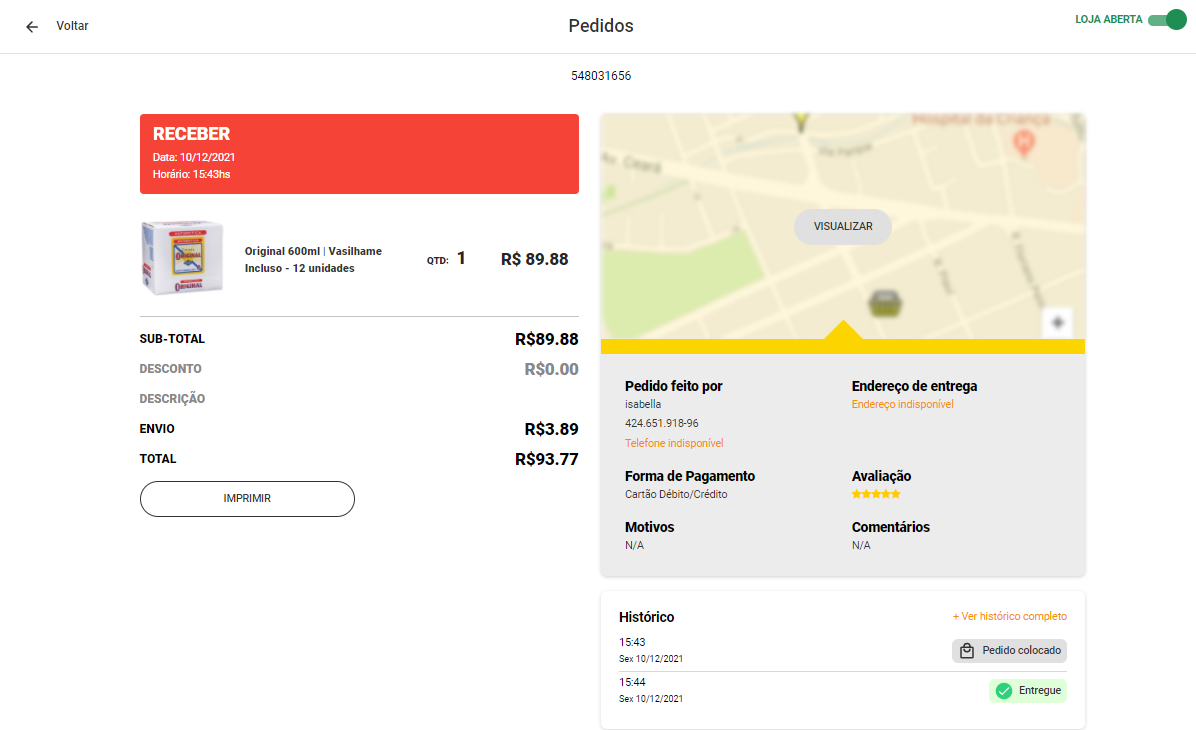Click the Voltar link text
This screenshot has width=1196, height=730.
(x=72, y=26)
